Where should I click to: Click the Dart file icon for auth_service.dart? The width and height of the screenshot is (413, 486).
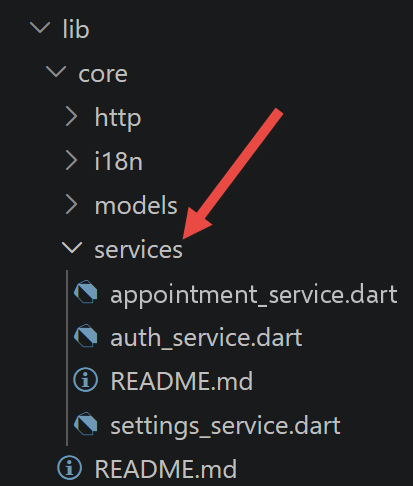coord(86,336)
